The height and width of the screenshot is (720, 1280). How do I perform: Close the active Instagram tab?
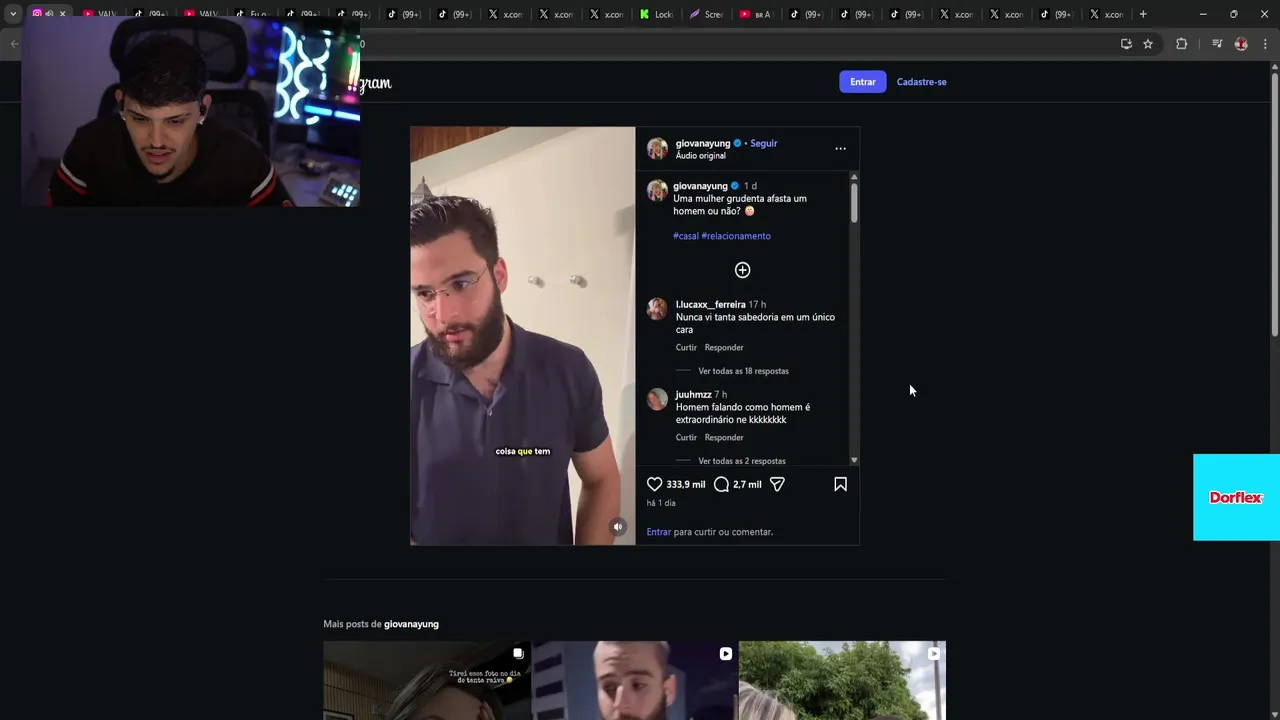pyautogui.click(x=62, y=14)
